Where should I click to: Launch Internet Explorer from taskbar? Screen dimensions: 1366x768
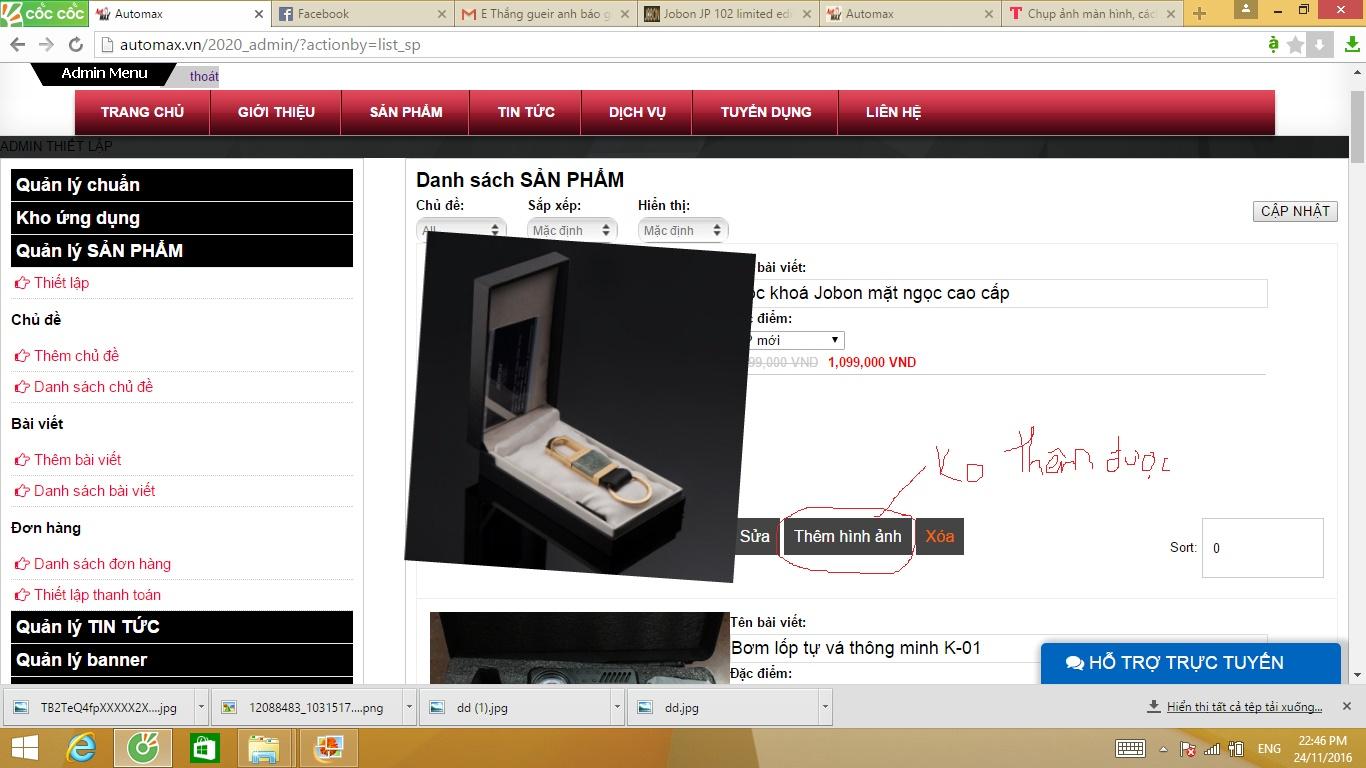coord(82,748)
